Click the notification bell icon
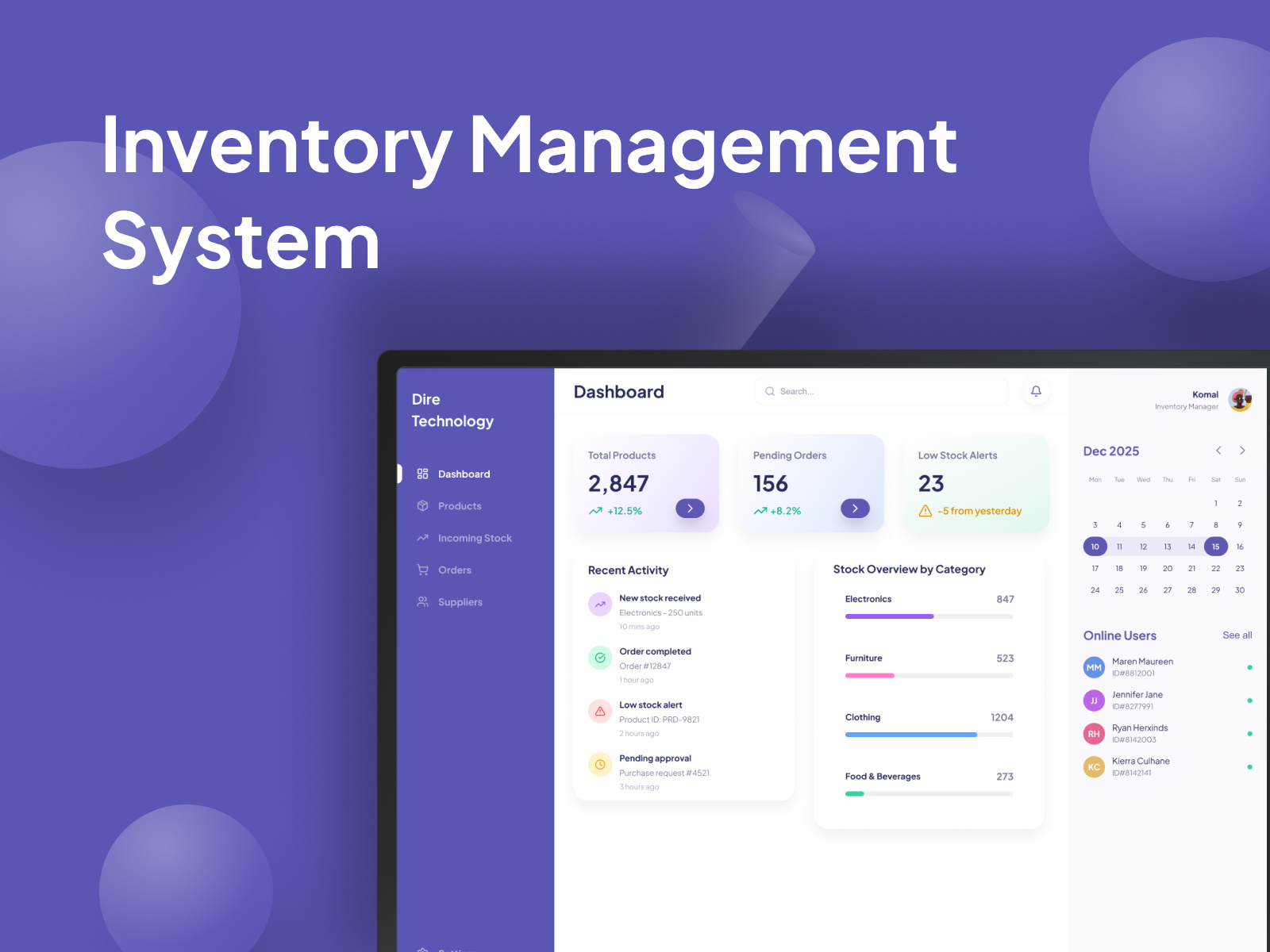 [1036, 390]
